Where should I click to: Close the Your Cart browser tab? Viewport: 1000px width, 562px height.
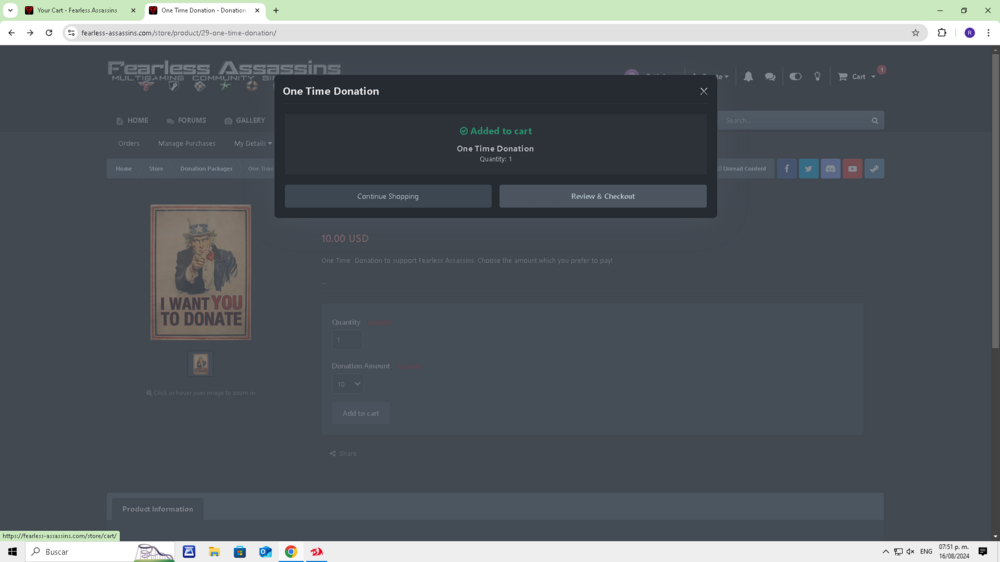pyautogui.click(x=133, y=10)
